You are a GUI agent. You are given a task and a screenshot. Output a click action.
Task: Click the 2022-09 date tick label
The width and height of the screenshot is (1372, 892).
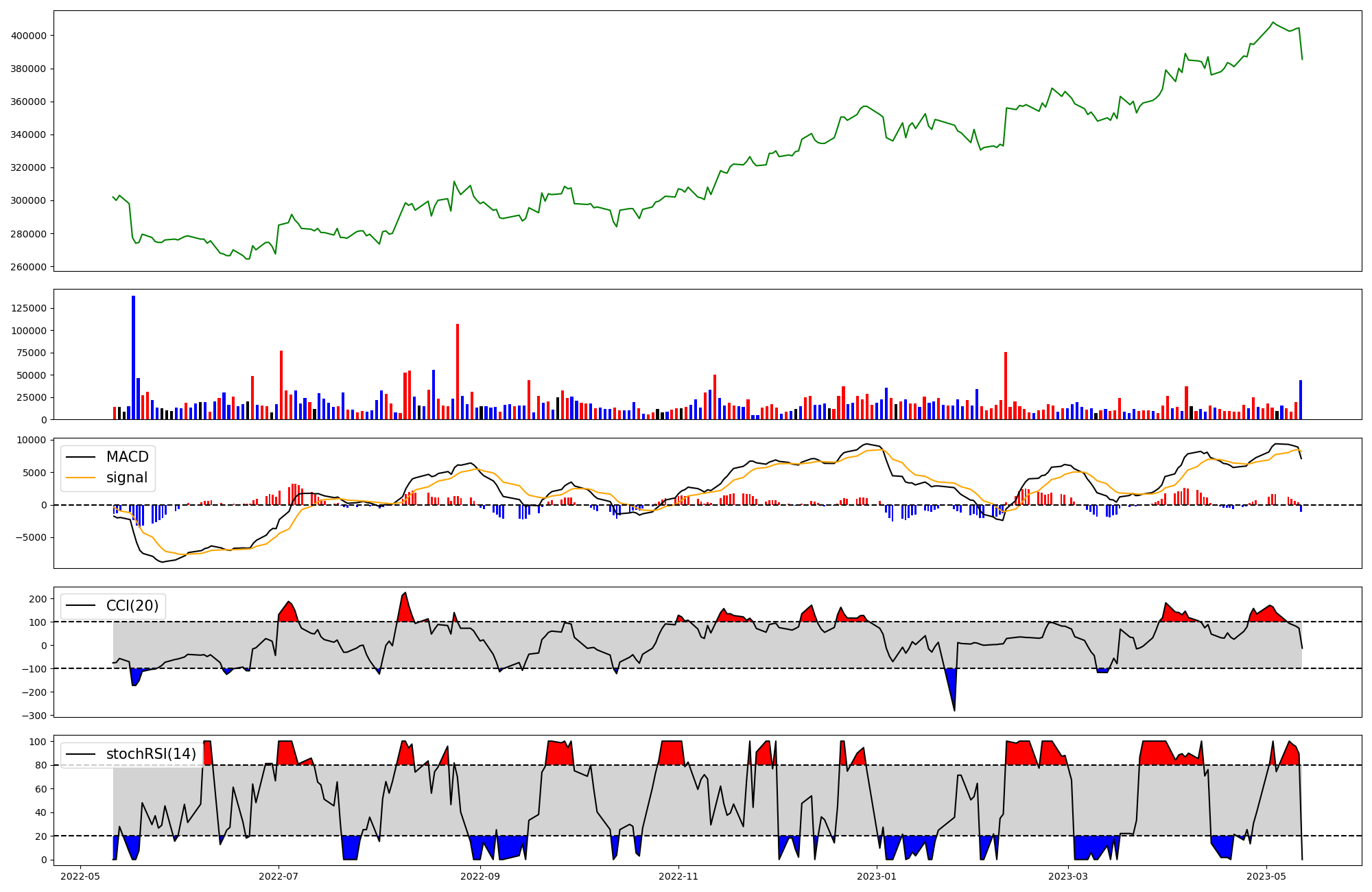480,876
